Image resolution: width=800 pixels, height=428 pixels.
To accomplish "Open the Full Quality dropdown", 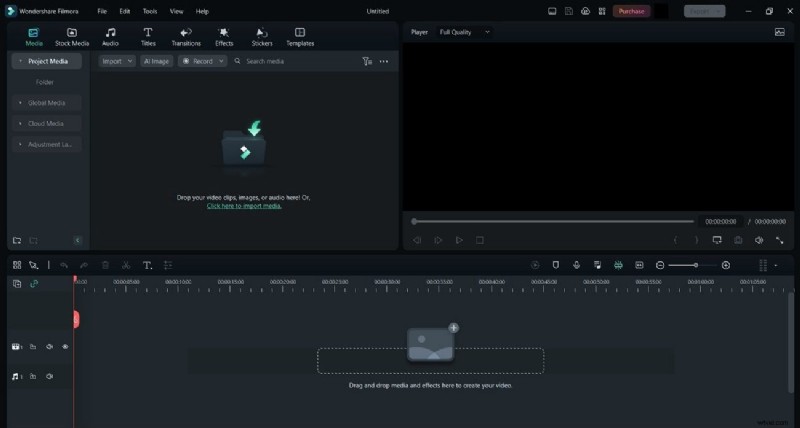I will (x=464, y=32).
